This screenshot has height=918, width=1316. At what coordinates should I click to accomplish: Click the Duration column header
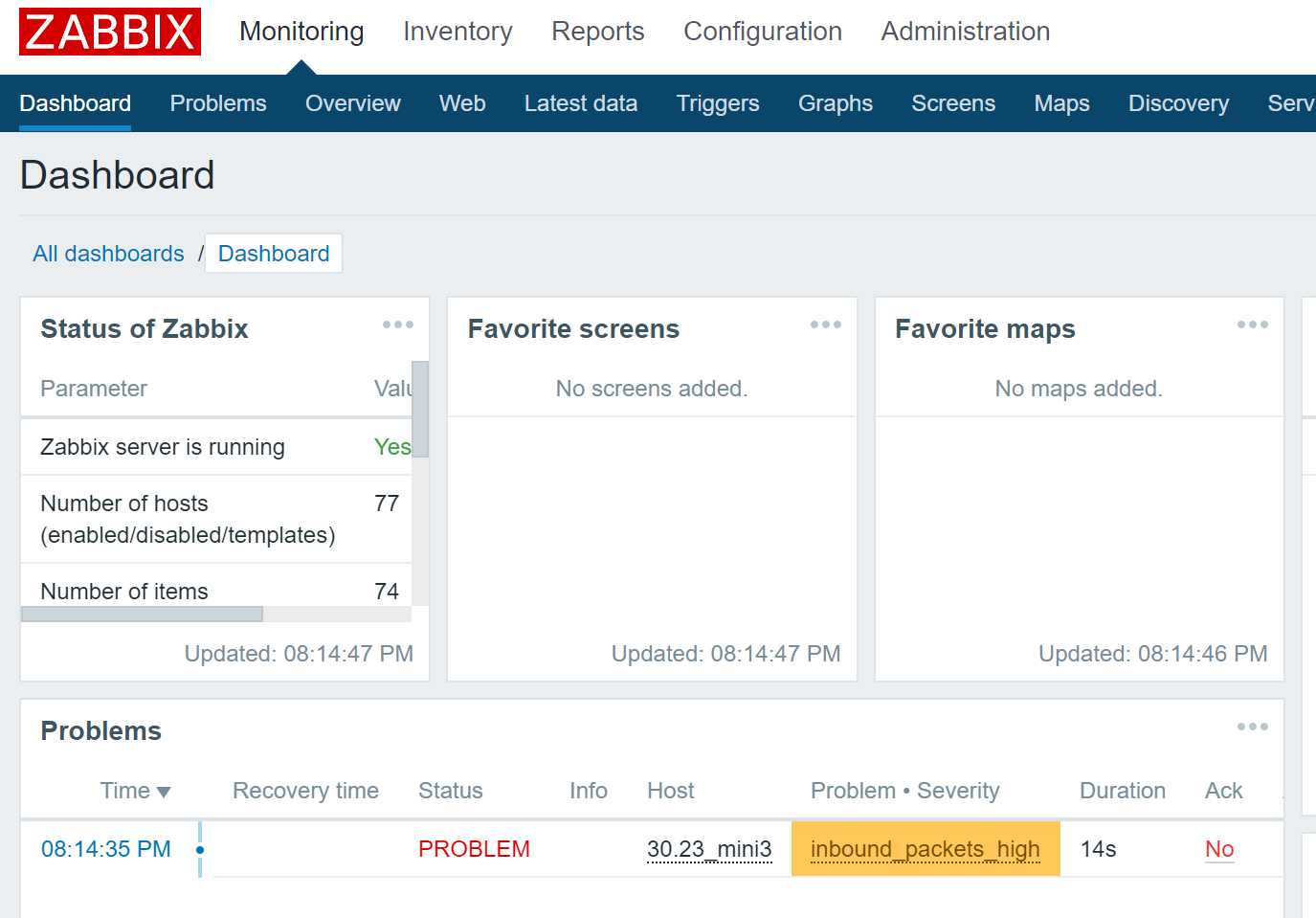1123,791
